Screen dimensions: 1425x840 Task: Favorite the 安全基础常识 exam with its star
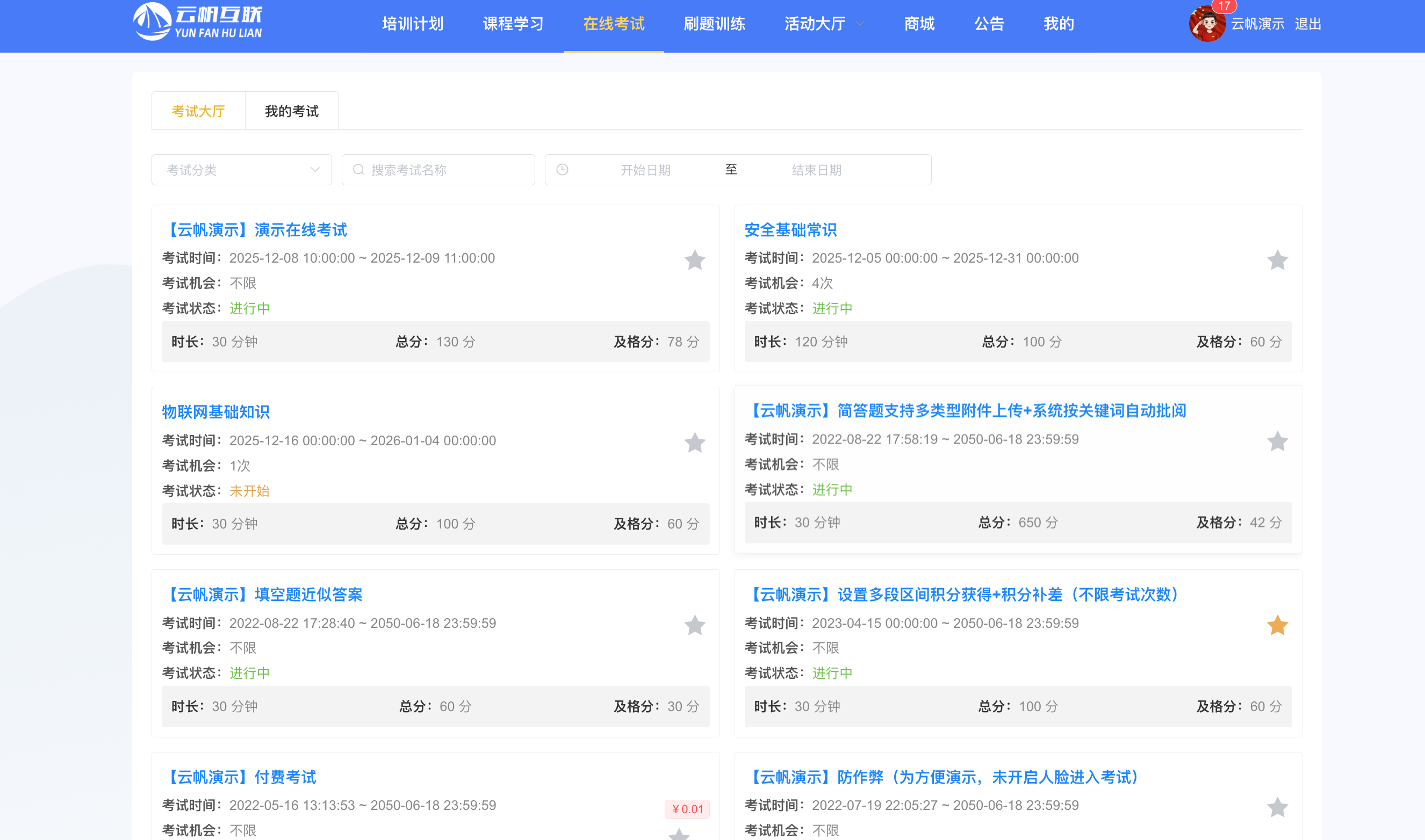point(1277,260)
